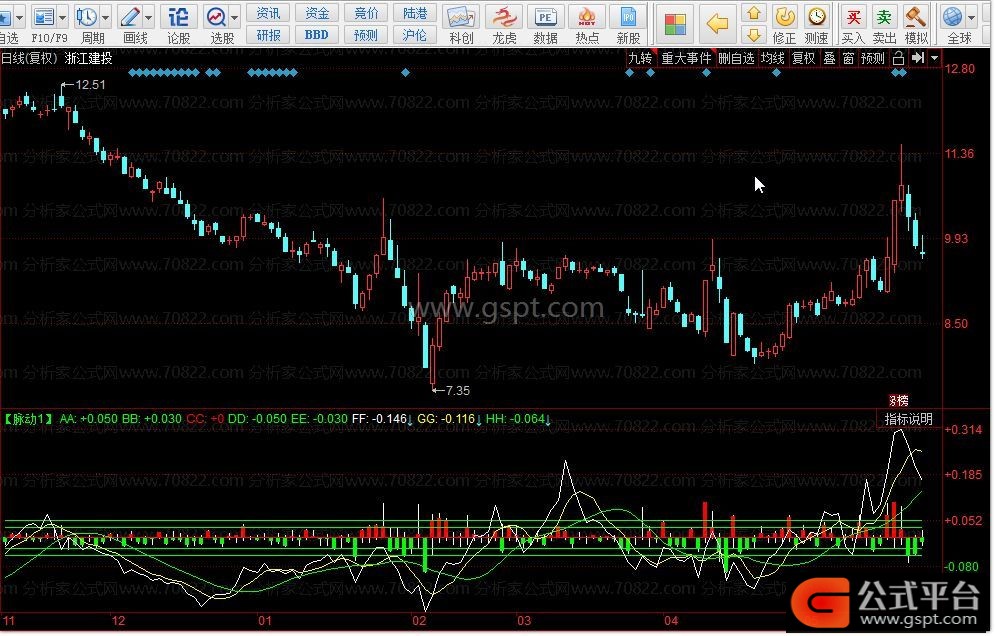Expand the 全球 global dropdown arrow

pos(971,17)
